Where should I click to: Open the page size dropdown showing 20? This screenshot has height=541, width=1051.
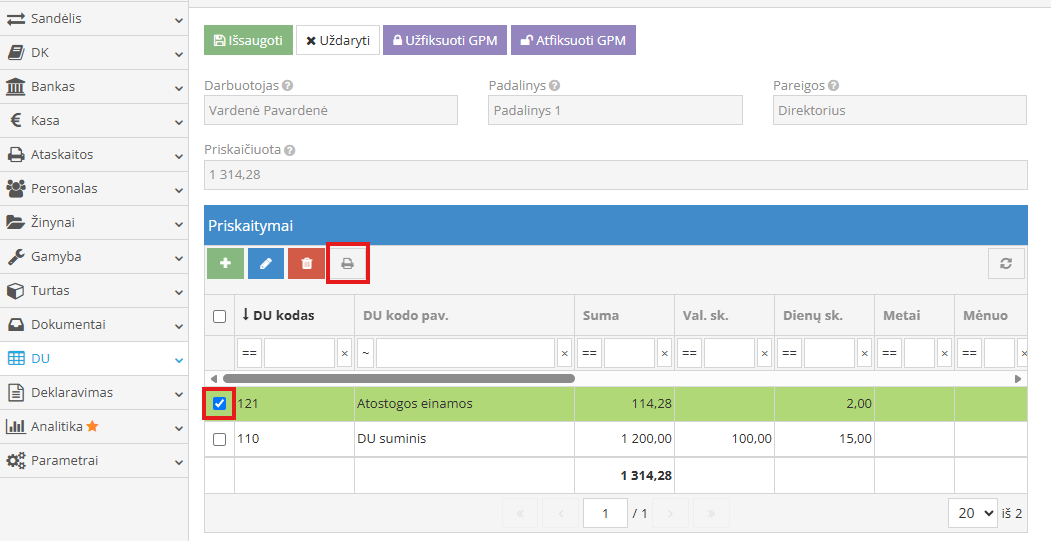[x=973, y=514]
